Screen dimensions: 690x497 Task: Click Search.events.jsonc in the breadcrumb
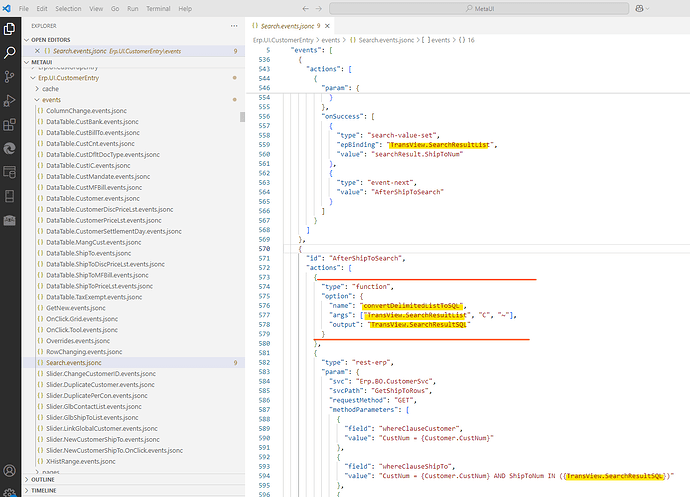point(382,40)
